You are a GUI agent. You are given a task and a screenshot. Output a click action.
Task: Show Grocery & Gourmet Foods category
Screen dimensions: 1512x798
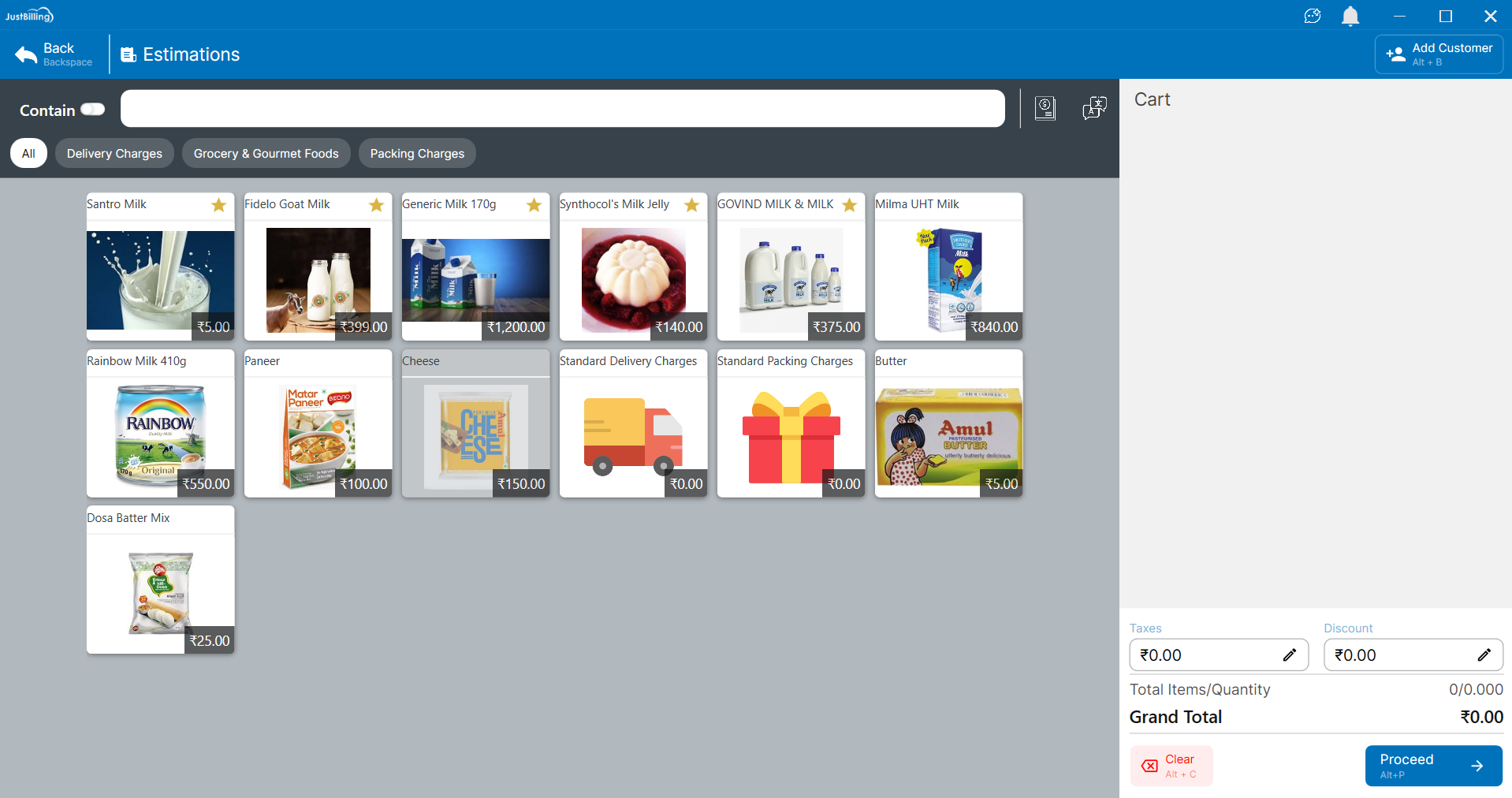[x=266, y=154]
